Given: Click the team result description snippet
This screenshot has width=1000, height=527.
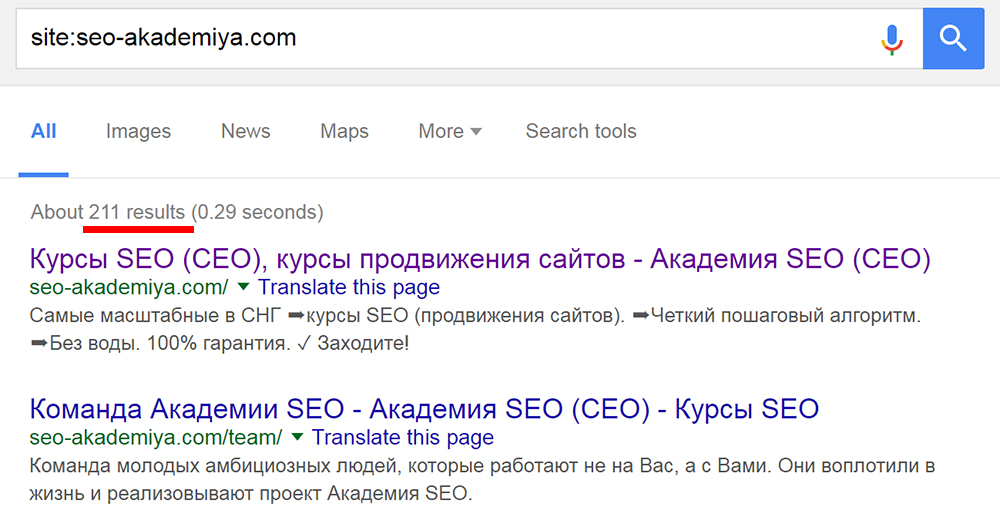Looking at the screenshot, I should pos(480,480).
